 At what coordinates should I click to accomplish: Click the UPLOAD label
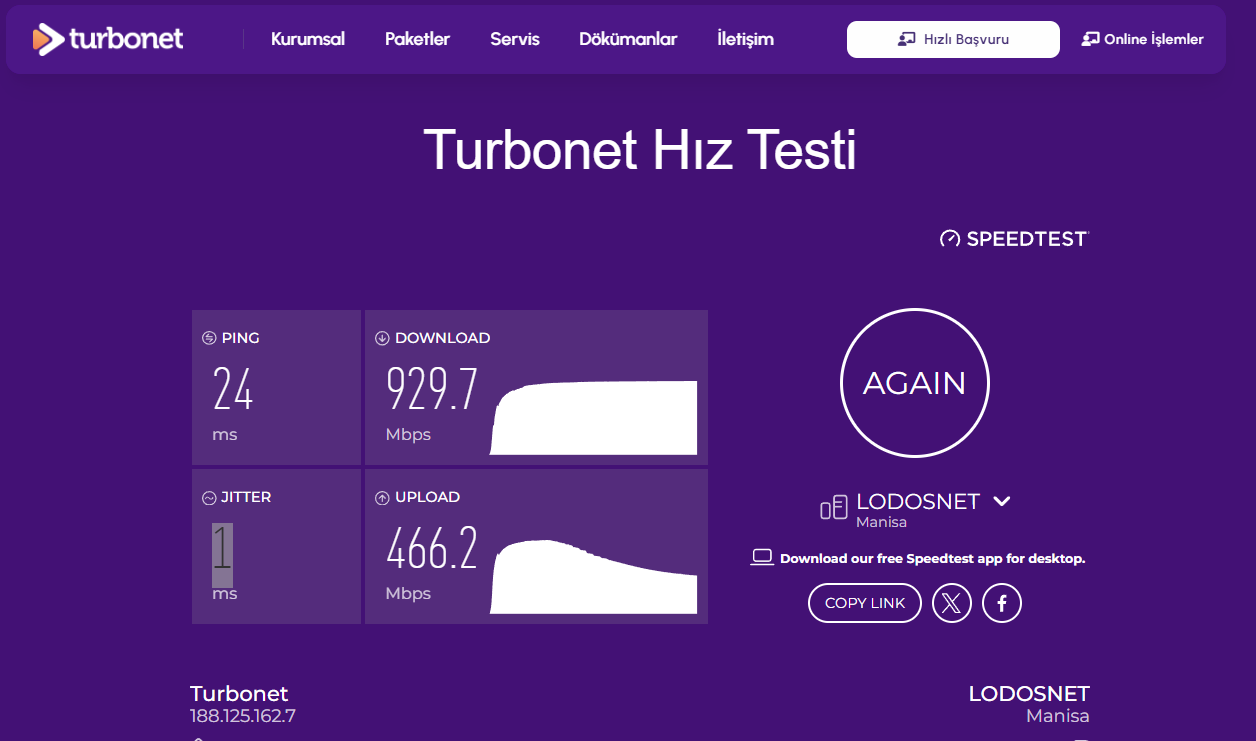point(427,497)
